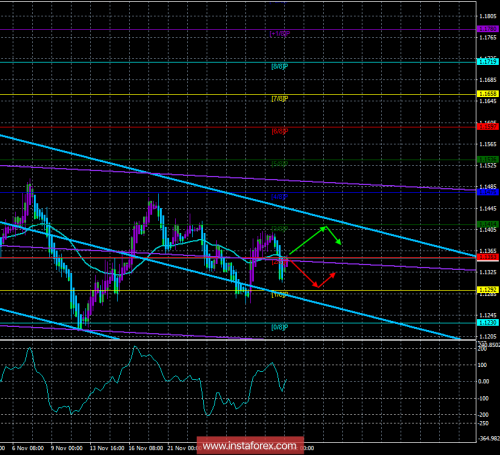Click the purple 1.1780 price level tag
This screenshot has height=455, width=500.
pyautogui.click(x=488, y=29)
